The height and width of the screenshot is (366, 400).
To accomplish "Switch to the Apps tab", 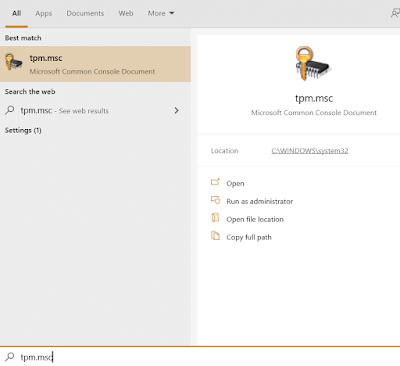I will pos(44,13).
